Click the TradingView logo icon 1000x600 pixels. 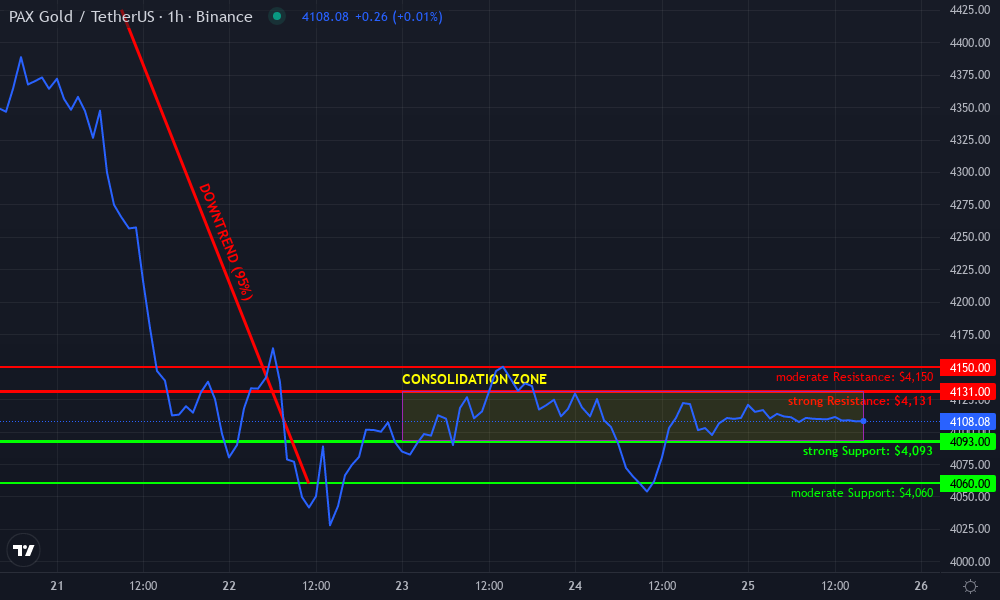click(23, 550)
